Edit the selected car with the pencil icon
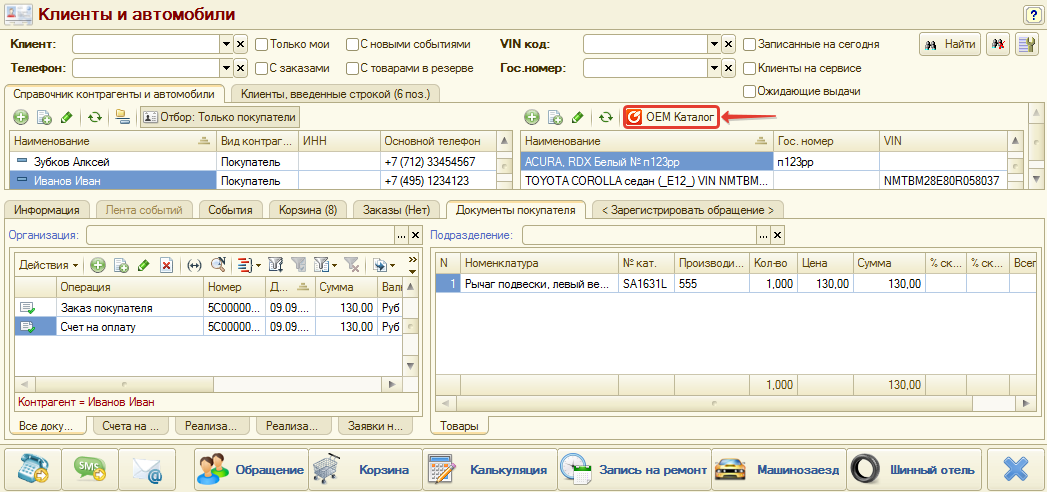1047x492 pixels. point(577,117)
